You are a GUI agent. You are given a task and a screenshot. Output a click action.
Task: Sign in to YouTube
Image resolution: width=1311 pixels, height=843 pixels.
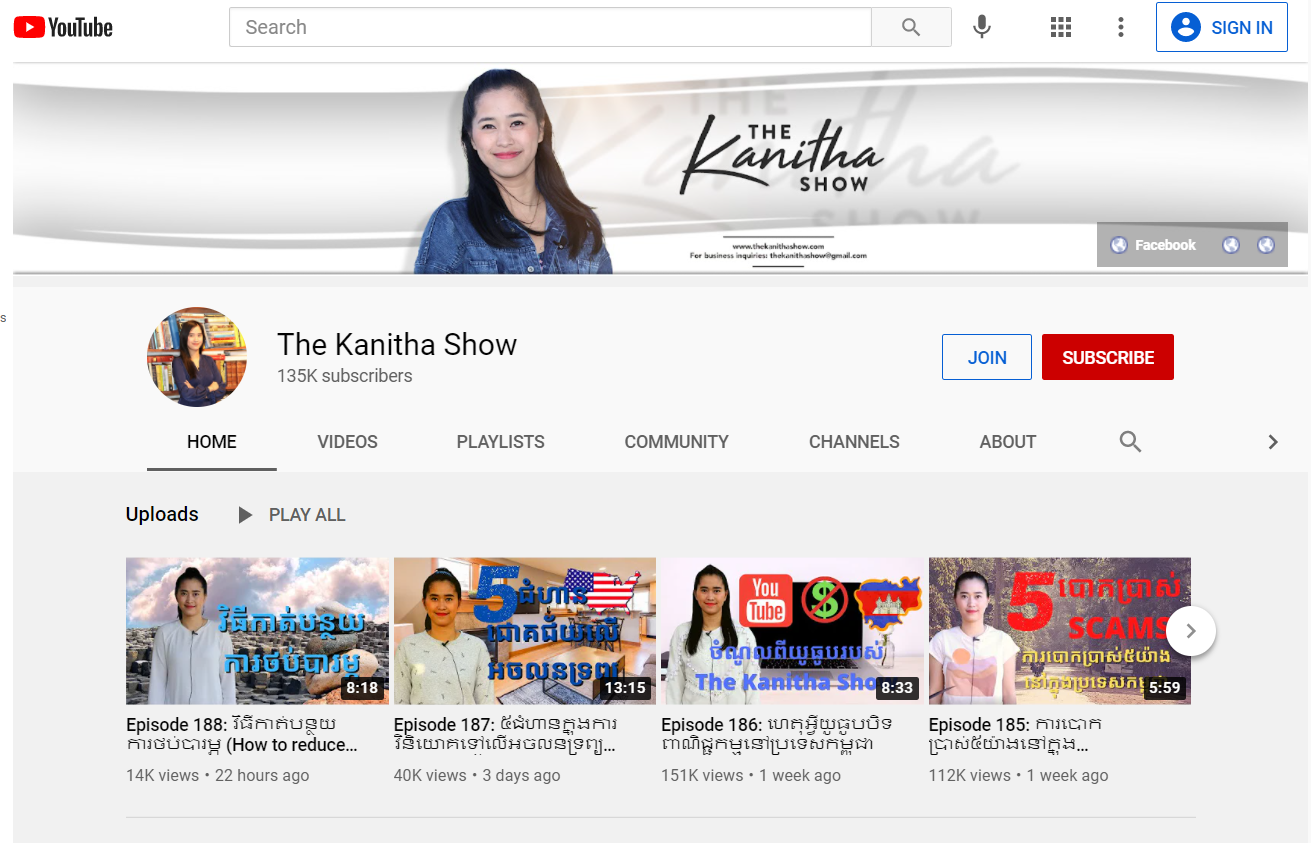point(1221,27)
